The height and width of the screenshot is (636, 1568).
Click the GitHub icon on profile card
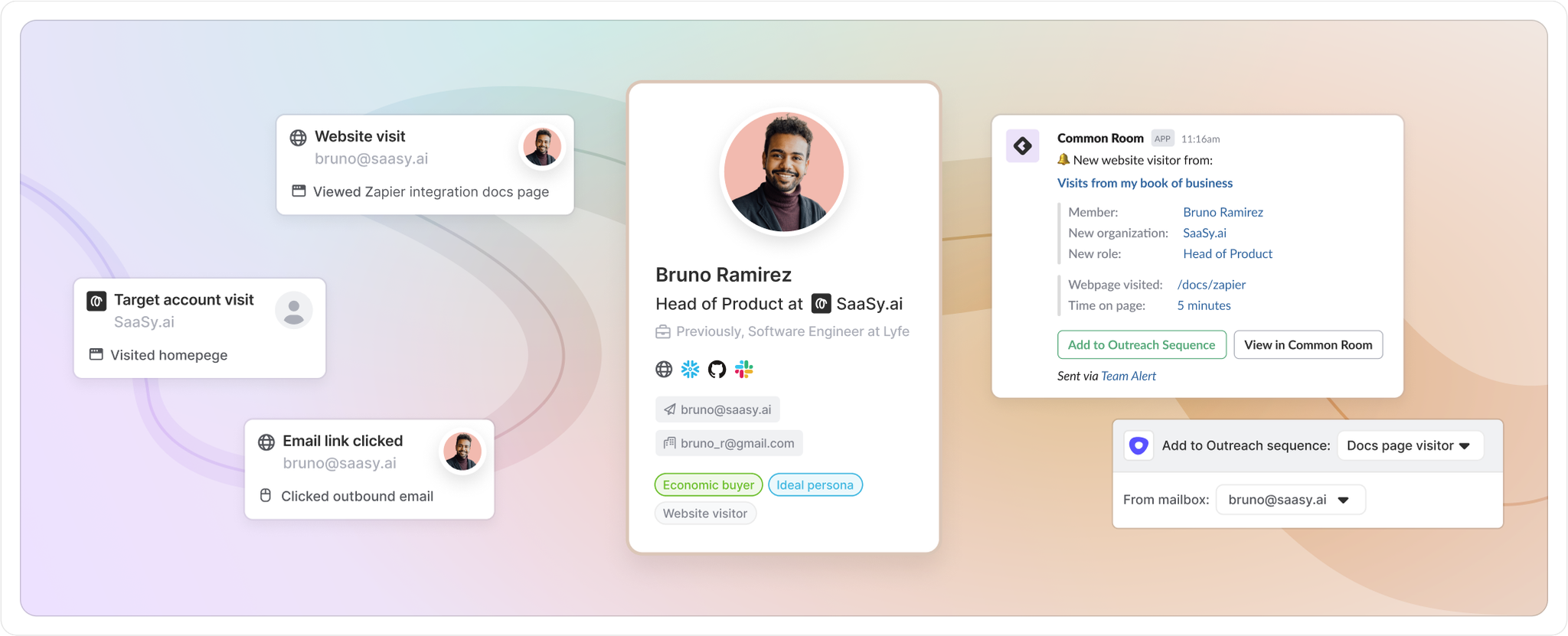717,370
